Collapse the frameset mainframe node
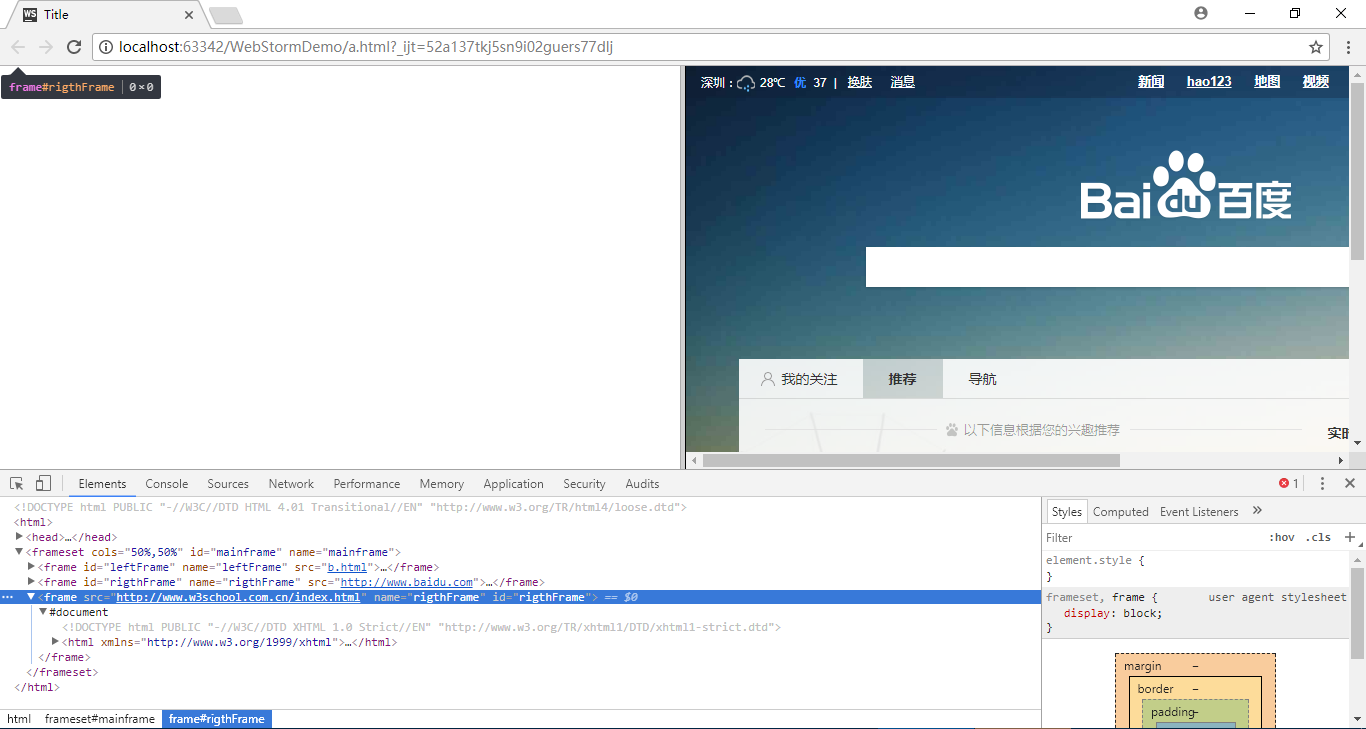The width and height of the screenshot is (1366, 729). 20,552
